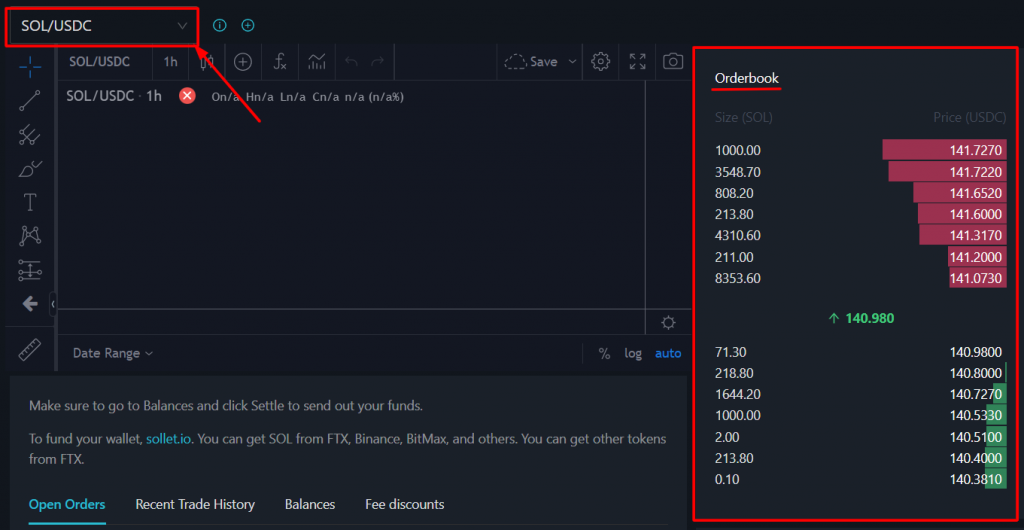Open the indicators fx menu
The height and width of the screenshot is (530, 1024).
[x=280, y=62]
